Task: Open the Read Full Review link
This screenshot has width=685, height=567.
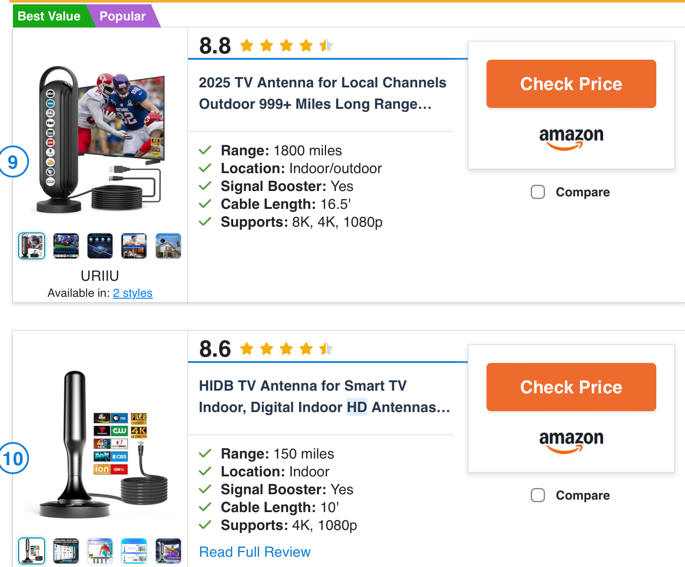Action: [255, 552]
